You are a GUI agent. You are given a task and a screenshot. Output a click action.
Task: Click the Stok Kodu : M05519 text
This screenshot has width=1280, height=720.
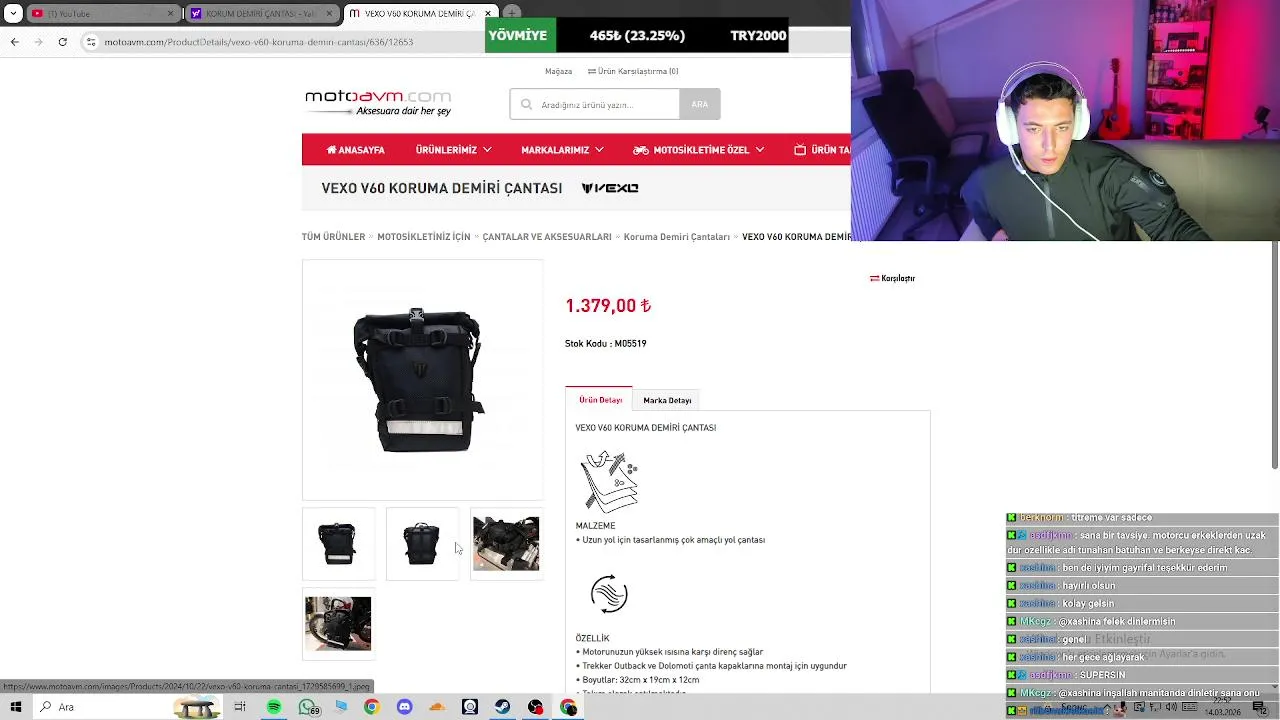[x=605, y=343]
